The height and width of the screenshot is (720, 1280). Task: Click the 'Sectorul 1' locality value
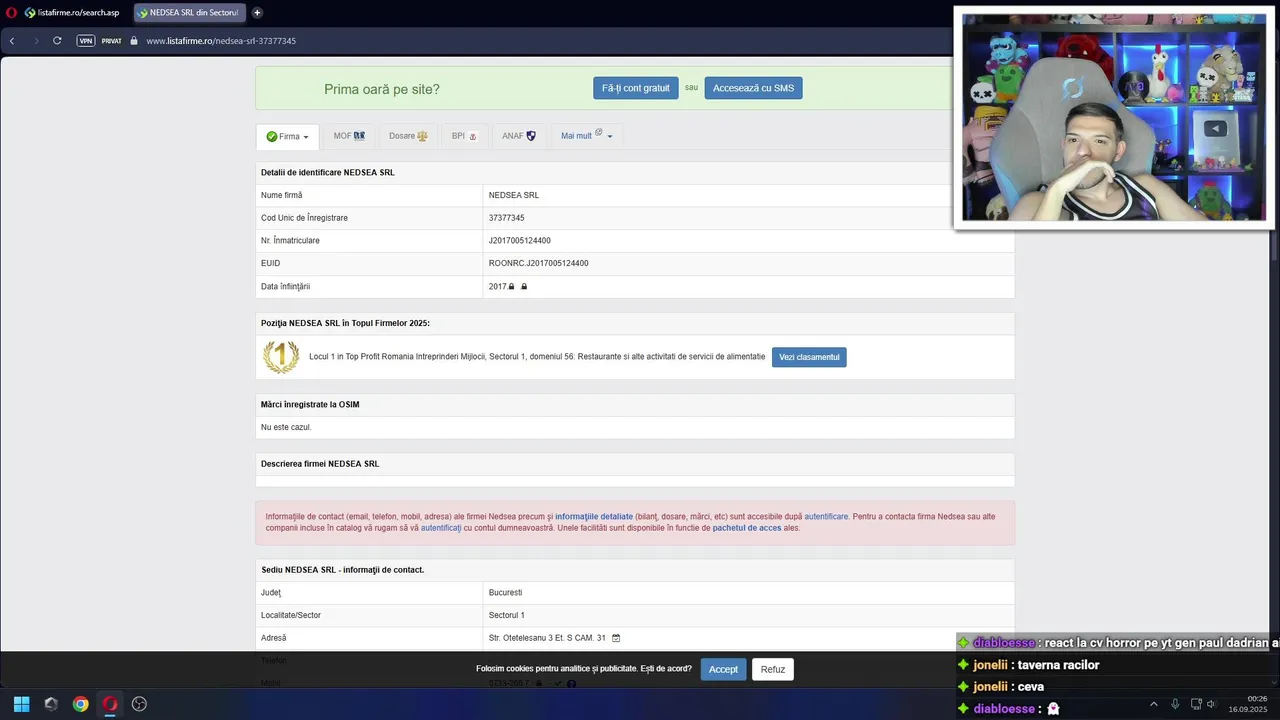506,616
